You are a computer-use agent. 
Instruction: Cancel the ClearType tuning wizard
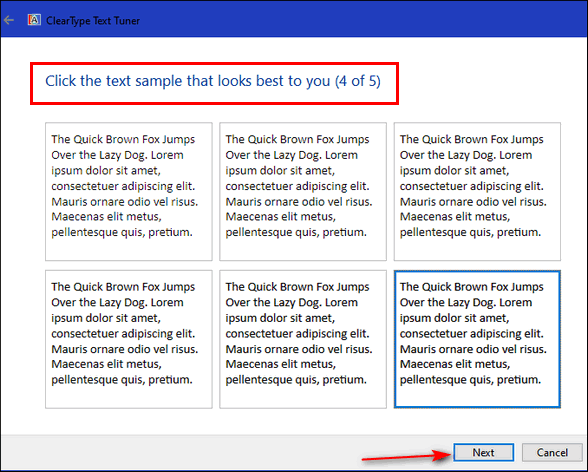pyautogui.click(x=552, y=453)
